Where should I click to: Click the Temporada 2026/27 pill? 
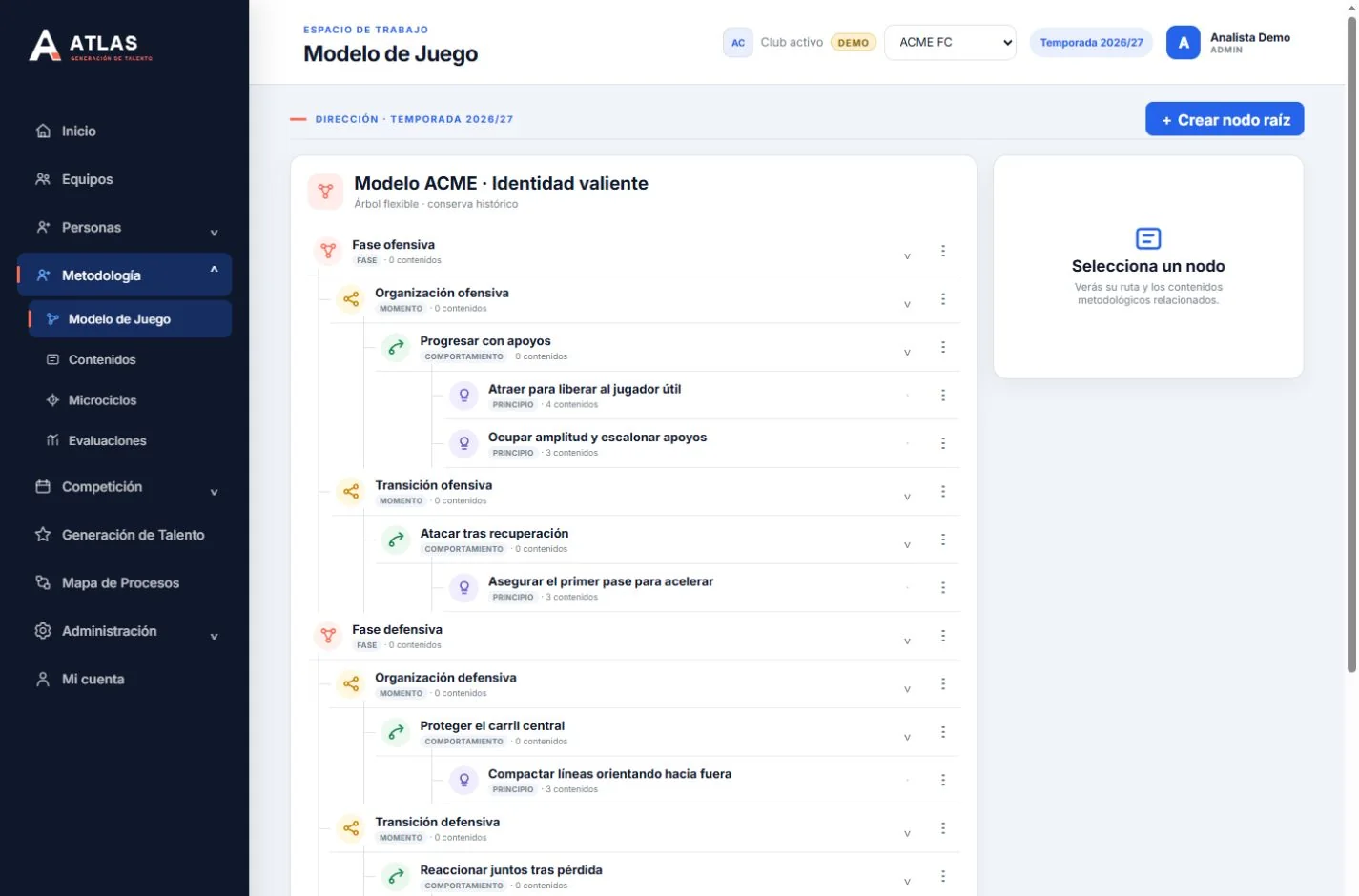coord(1091,43)
